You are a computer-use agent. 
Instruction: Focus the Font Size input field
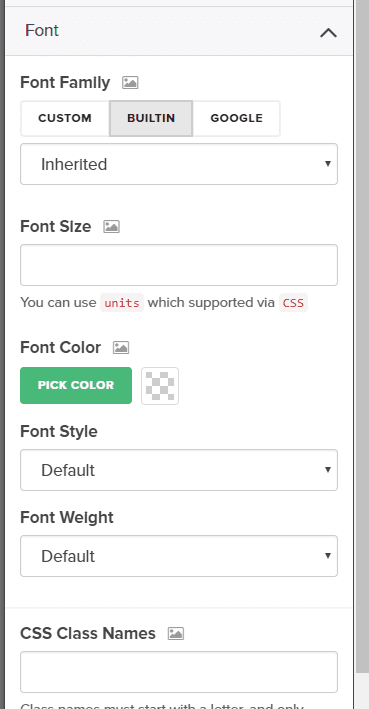[x=179, y=265]
